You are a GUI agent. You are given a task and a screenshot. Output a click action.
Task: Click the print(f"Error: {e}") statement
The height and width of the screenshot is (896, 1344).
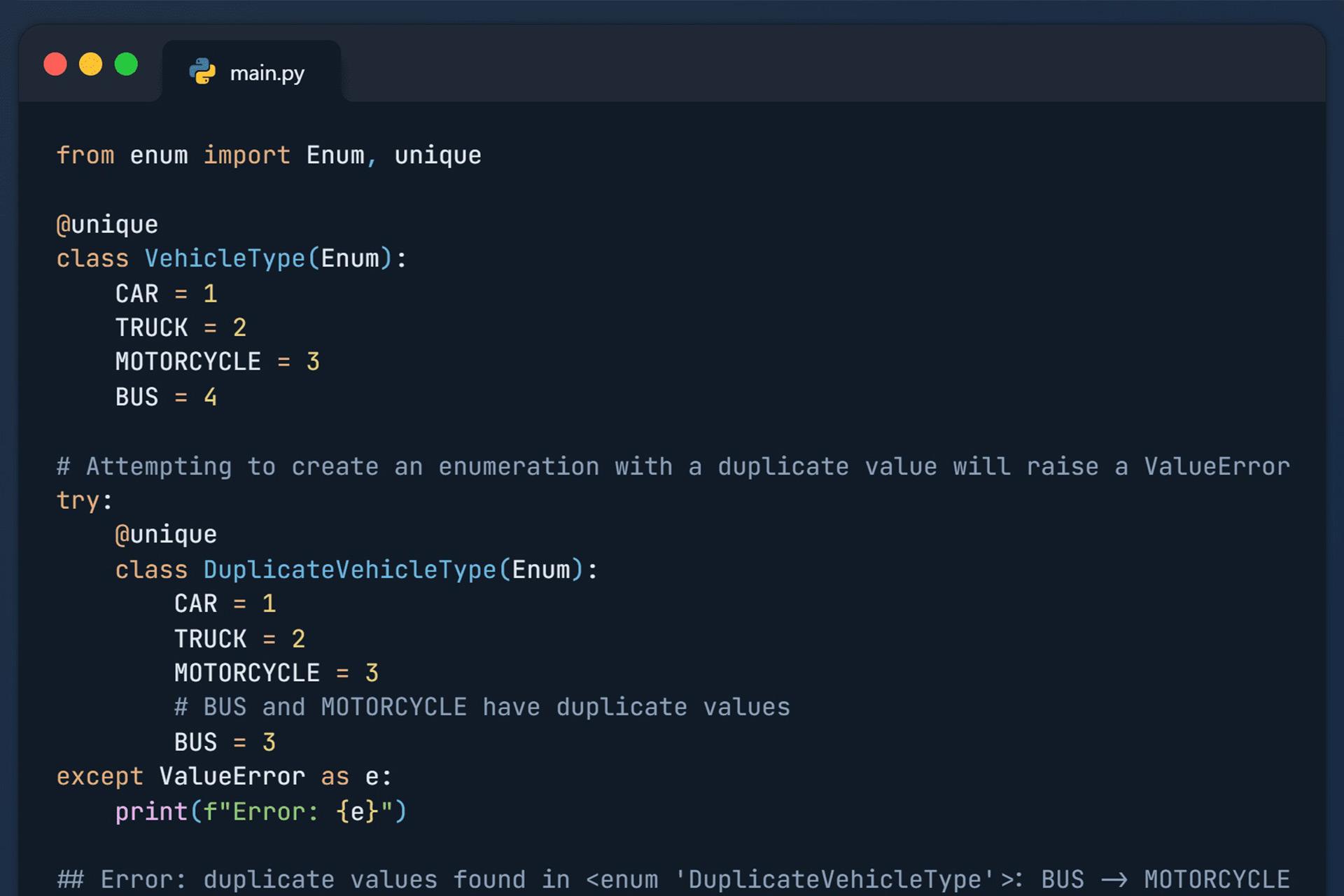[x=261, y=812]
